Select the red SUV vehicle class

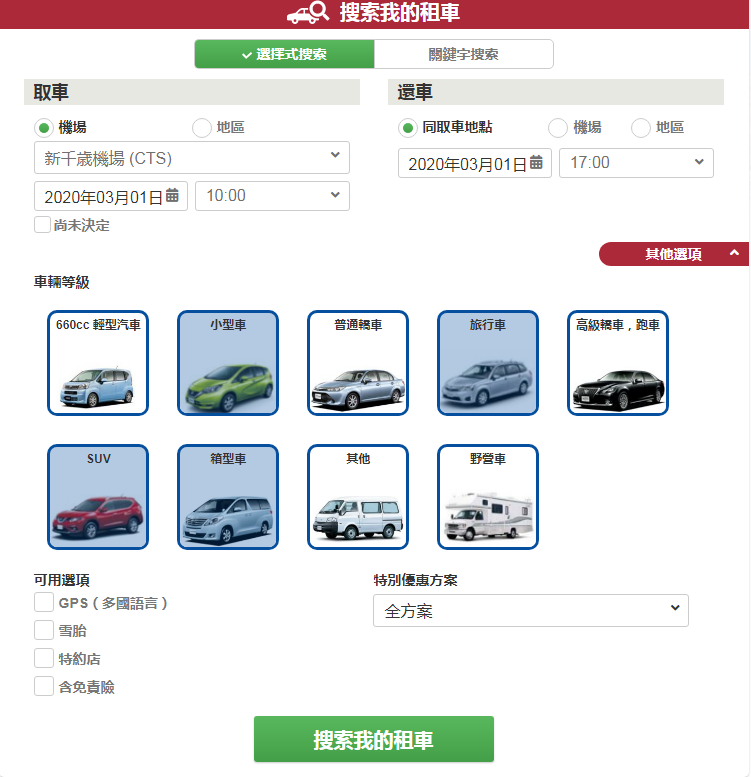click(x=98, y=497)
